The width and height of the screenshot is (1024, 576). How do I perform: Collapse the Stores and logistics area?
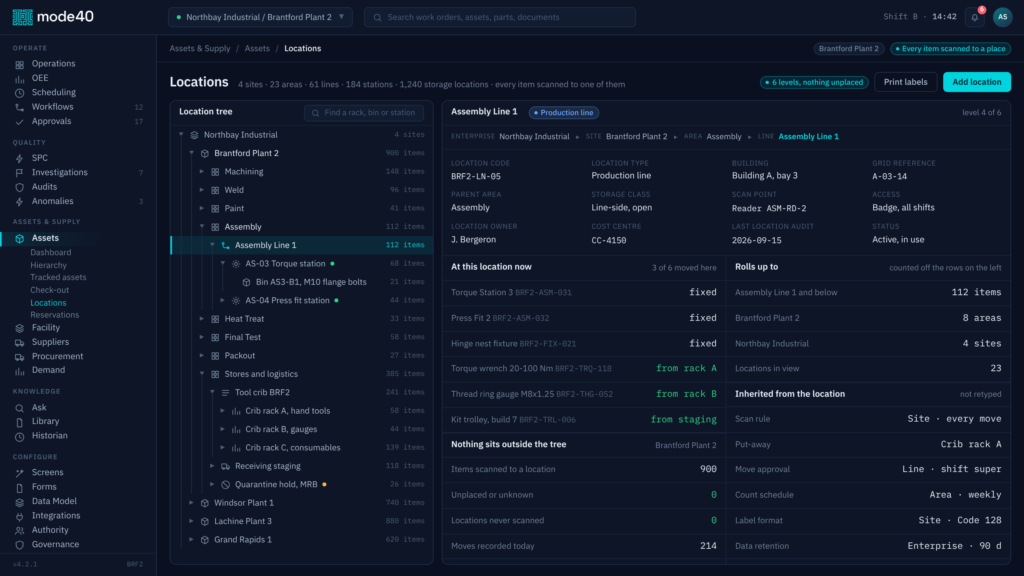(202, 374)
